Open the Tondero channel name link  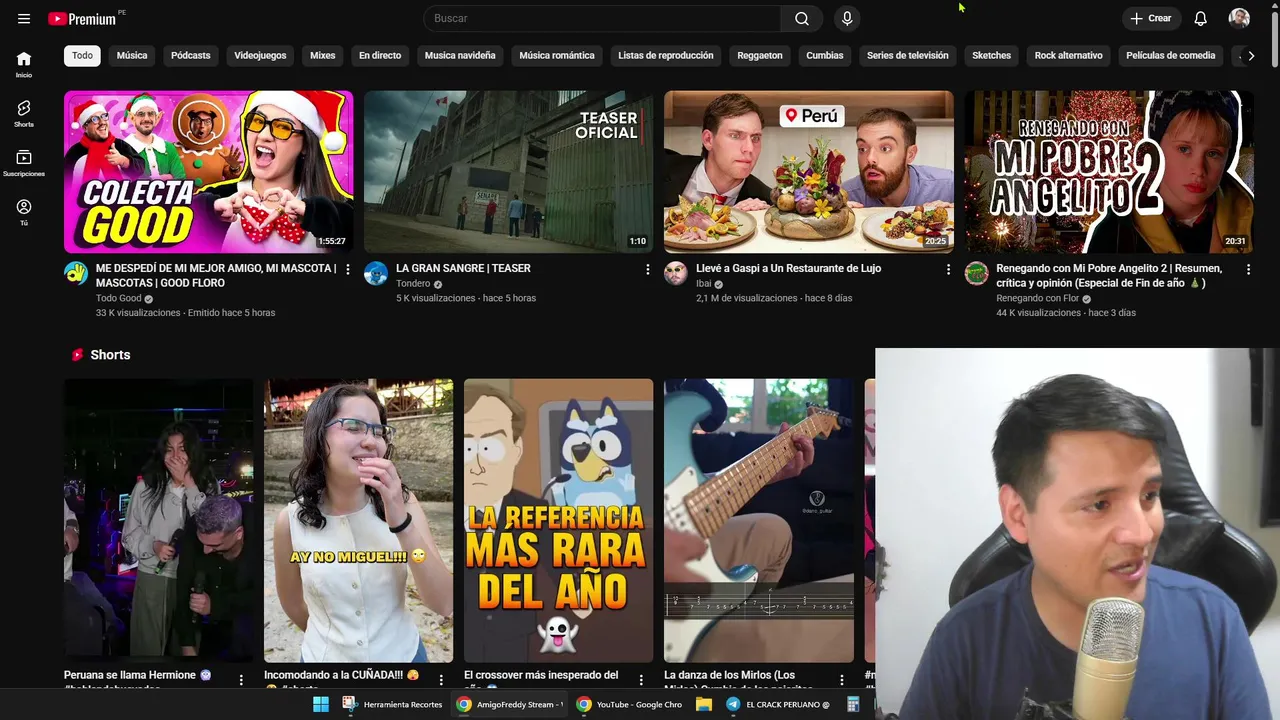pyautogui.click(x=413, y=283)
